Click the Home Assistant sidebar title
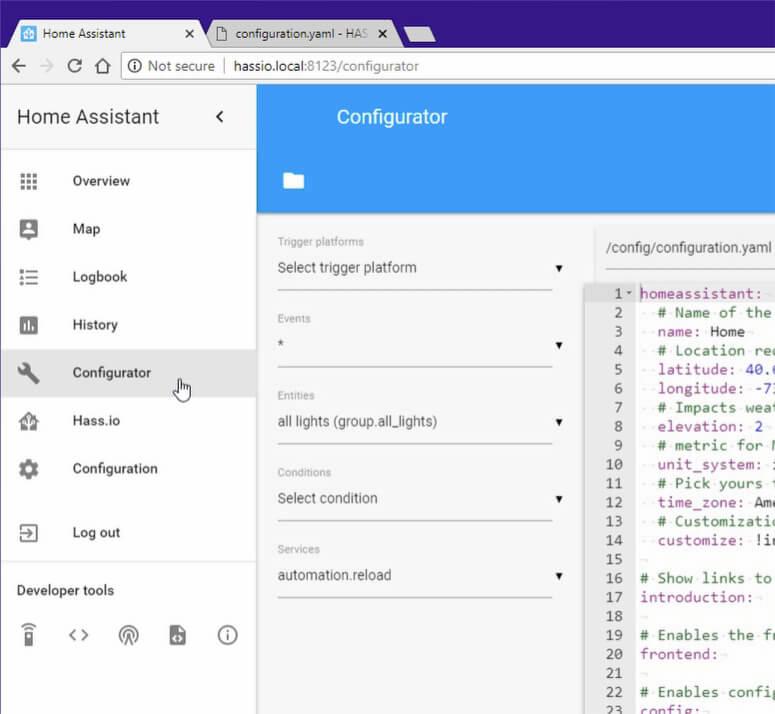The image size is (775, 714). tap(88, 117)
